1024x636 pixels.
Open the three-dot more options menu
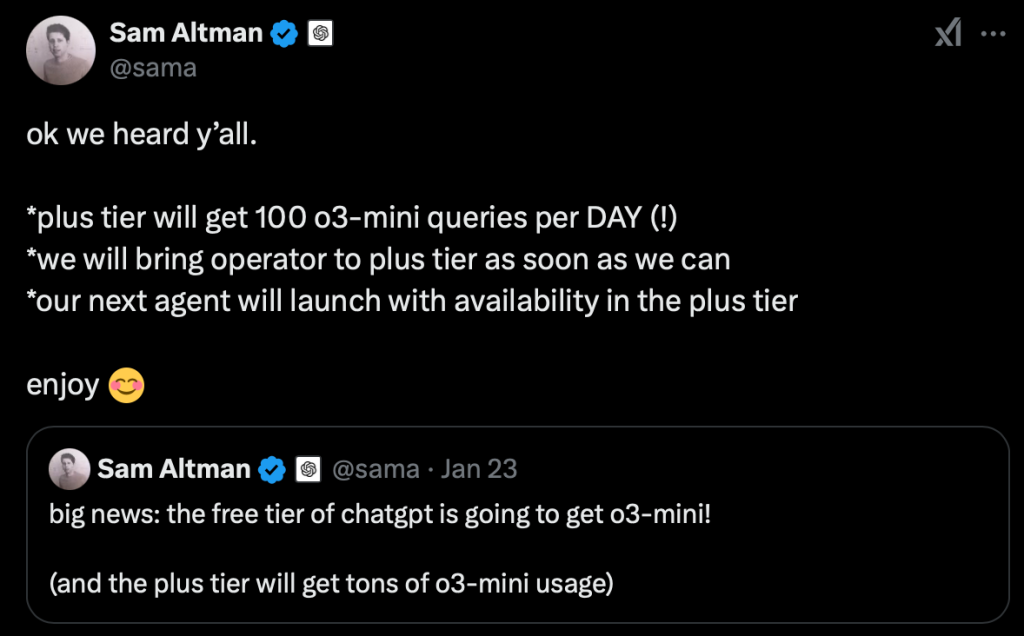pyautogui.click(x=992, y=33)
